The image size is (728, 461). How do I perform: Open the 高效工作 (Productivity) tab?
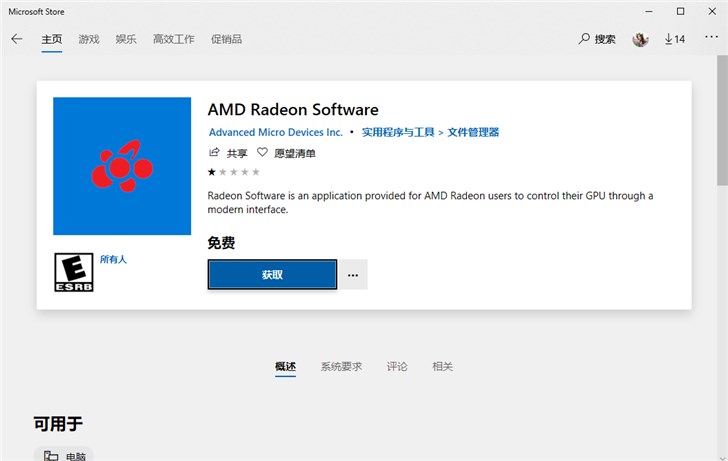(173, 39)
